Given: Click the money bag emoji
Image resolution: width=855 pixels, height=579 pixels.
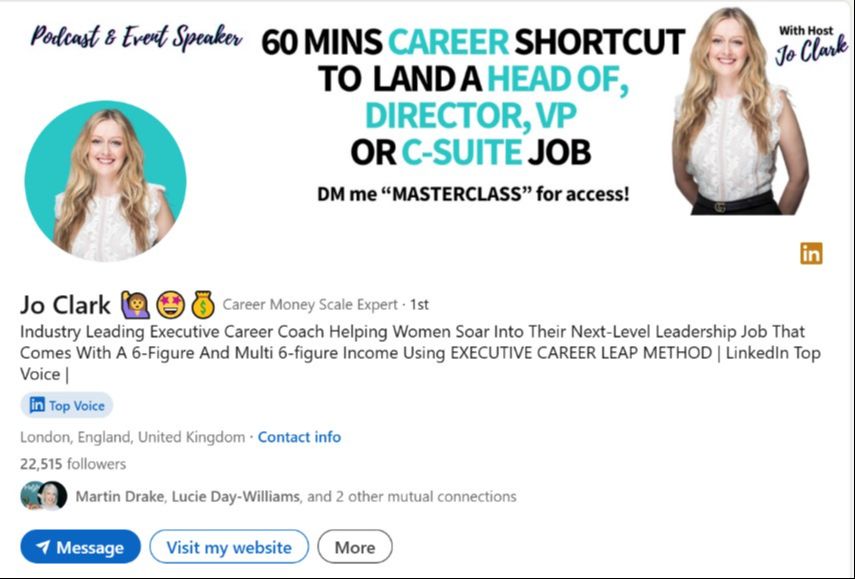Looking at the screenshot, I should point(203,305).
